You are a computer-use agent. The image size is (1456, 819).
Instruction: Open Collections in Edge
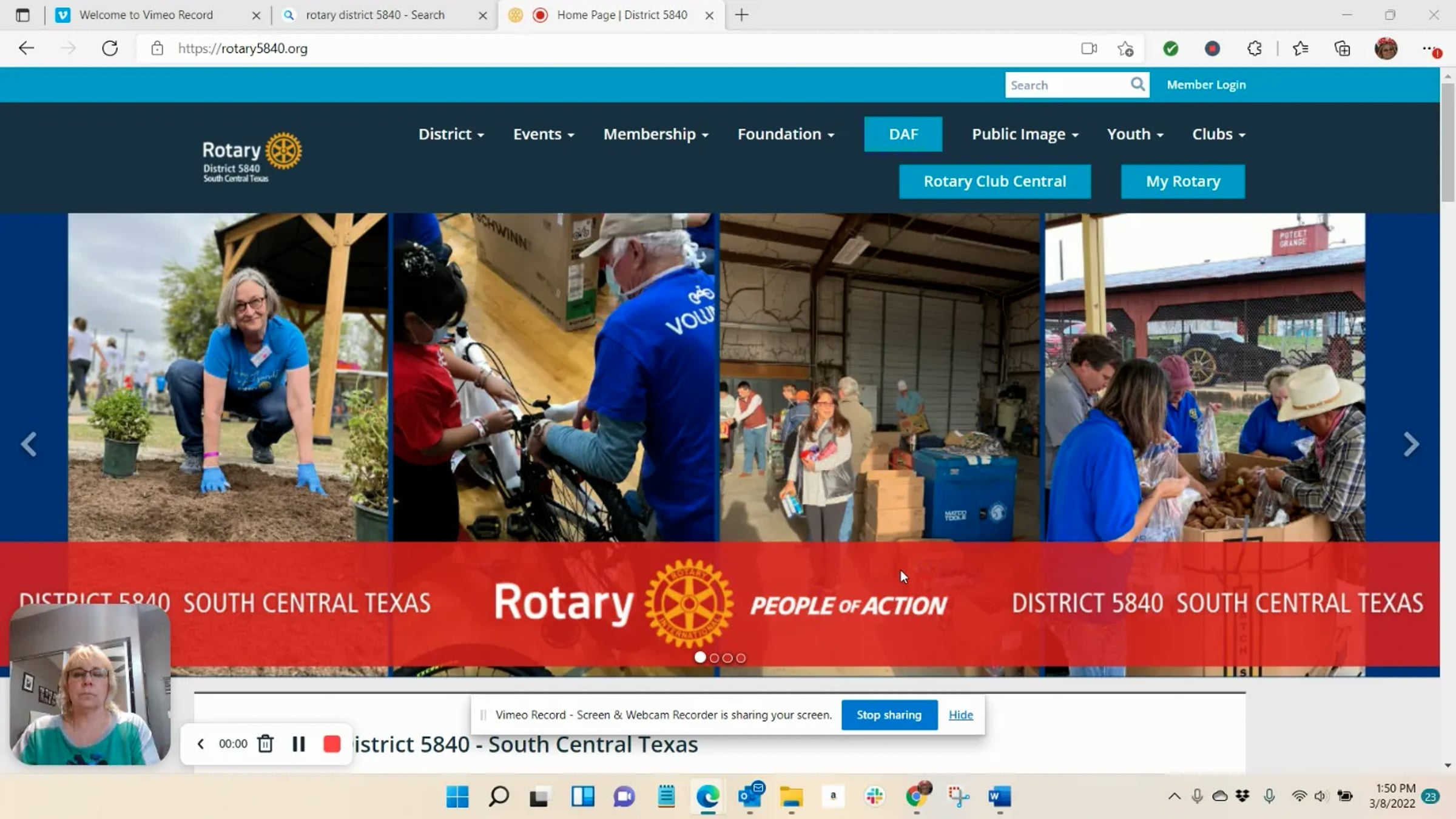pos(1343,49)
